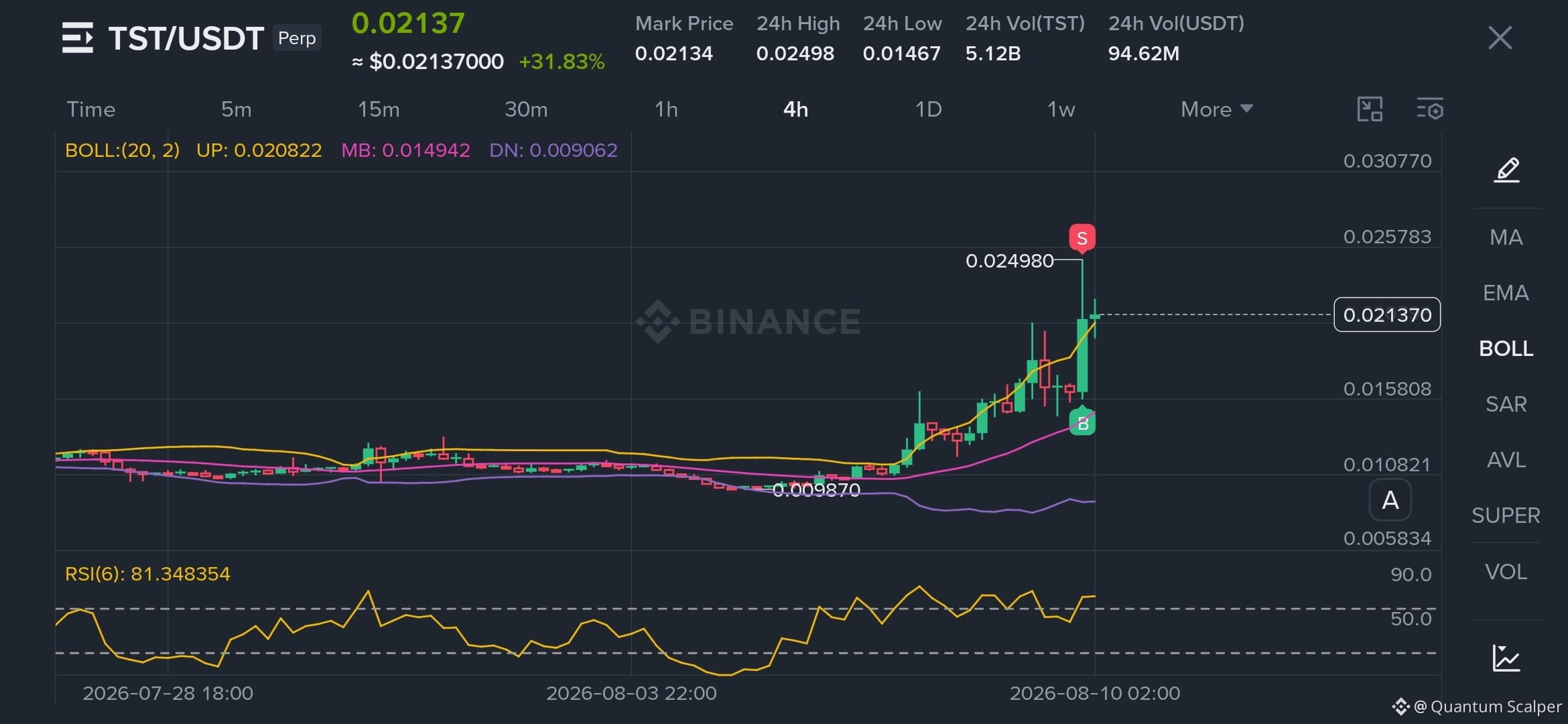Image resolution: width=1568 pixels, height=724 pixels.
Task: Toggle the A auto-scale button
Action: point(1390,500)
